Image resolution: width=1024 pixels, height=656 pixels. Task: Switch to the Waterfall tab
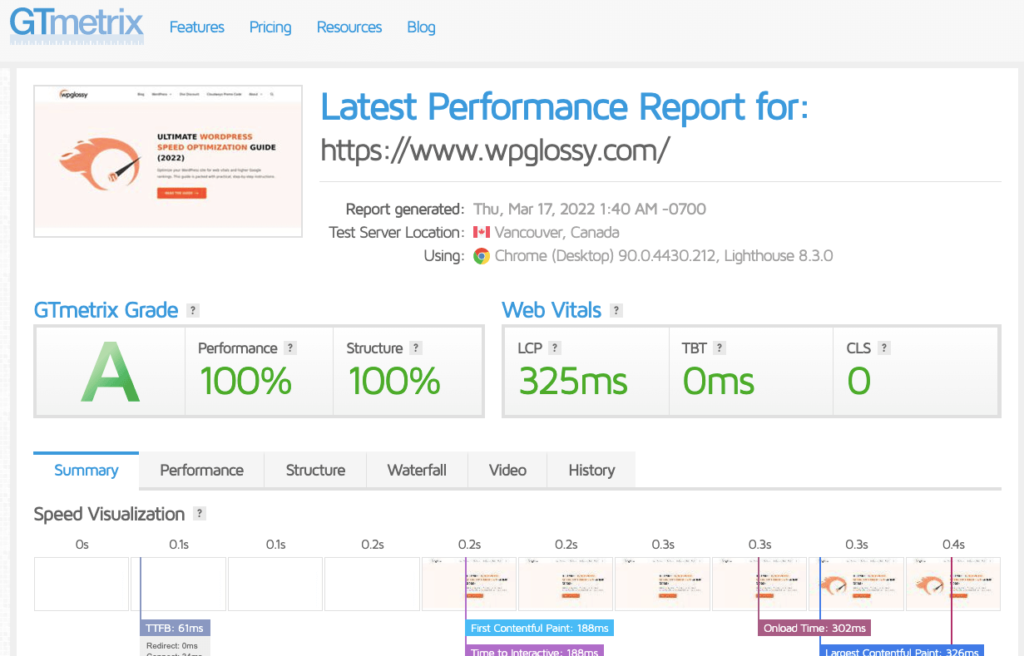point(417,470)
